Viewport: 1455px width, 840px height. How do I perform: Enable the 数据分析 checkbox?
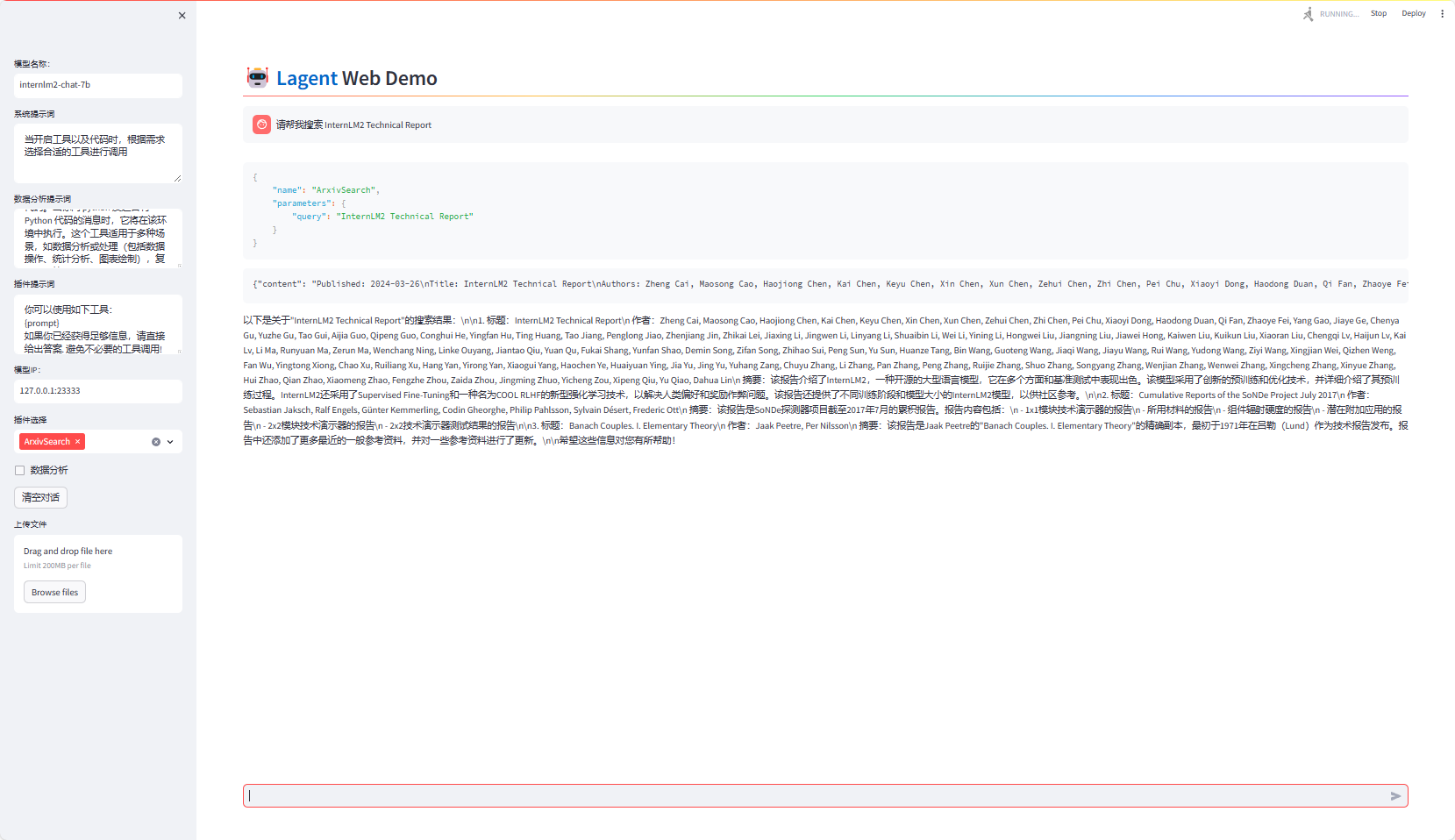point(20,471)
